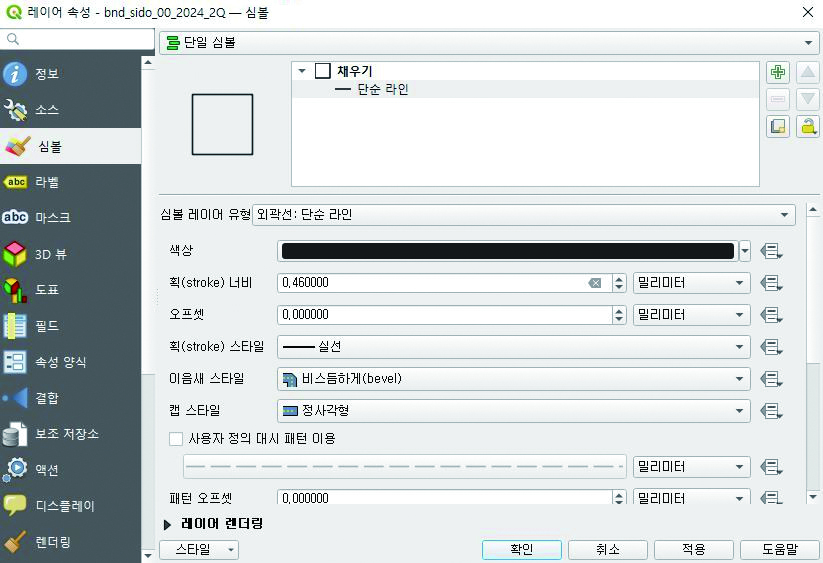Screen dimensions: 823x563
Task: Click the 확인 (OK) button
Action: click(521, 550)
